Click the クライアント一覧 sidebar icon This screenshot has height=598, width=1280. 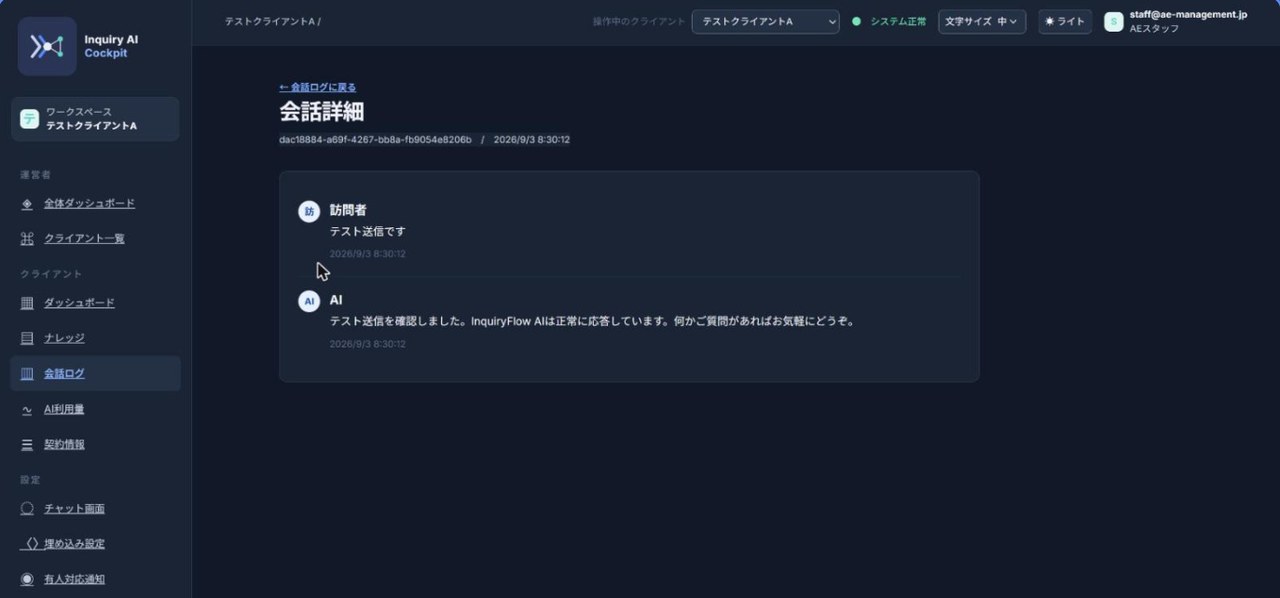pos(27,239)
